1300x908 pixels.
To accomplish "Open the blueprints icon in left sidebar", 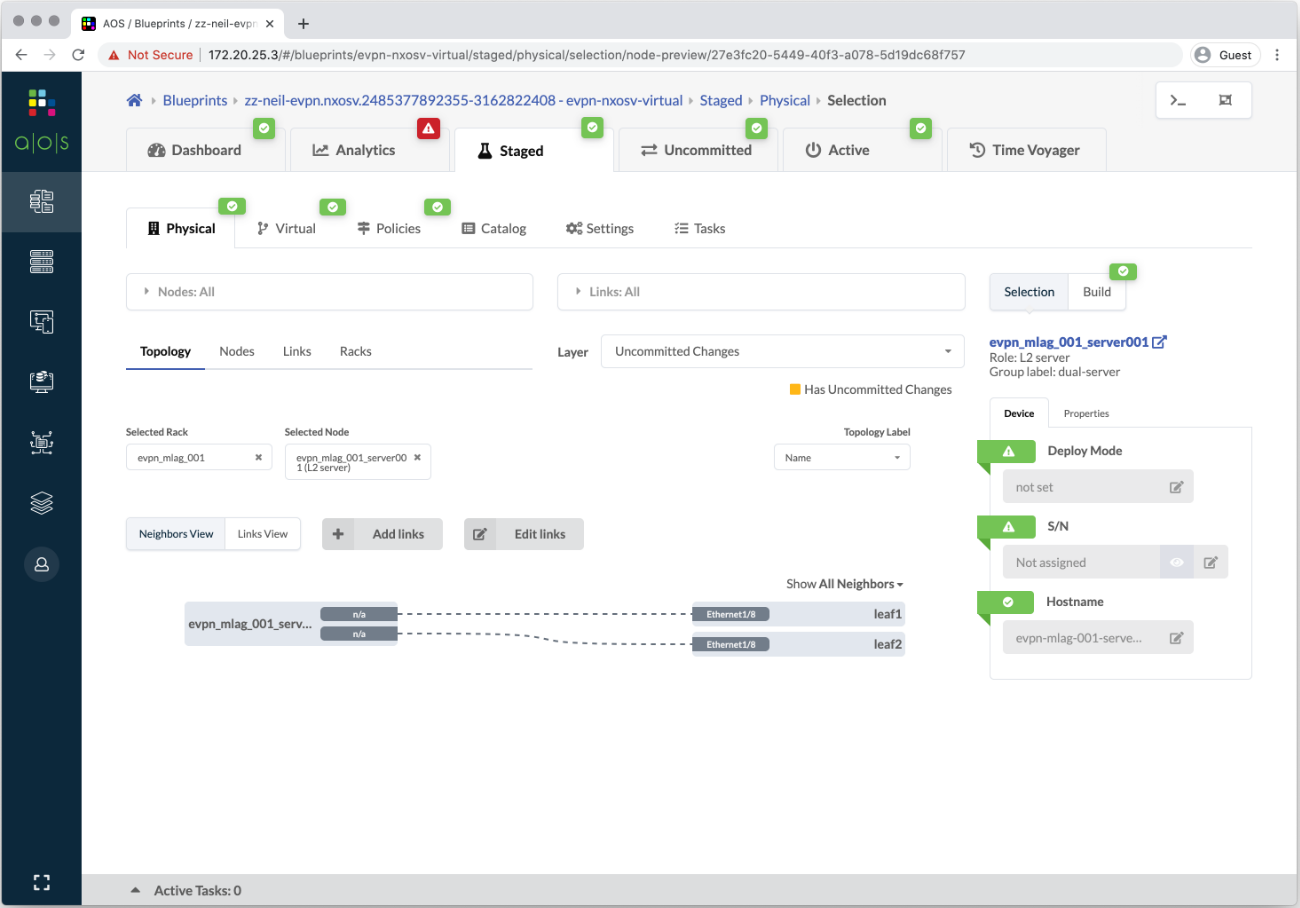I will click(41, 202).
